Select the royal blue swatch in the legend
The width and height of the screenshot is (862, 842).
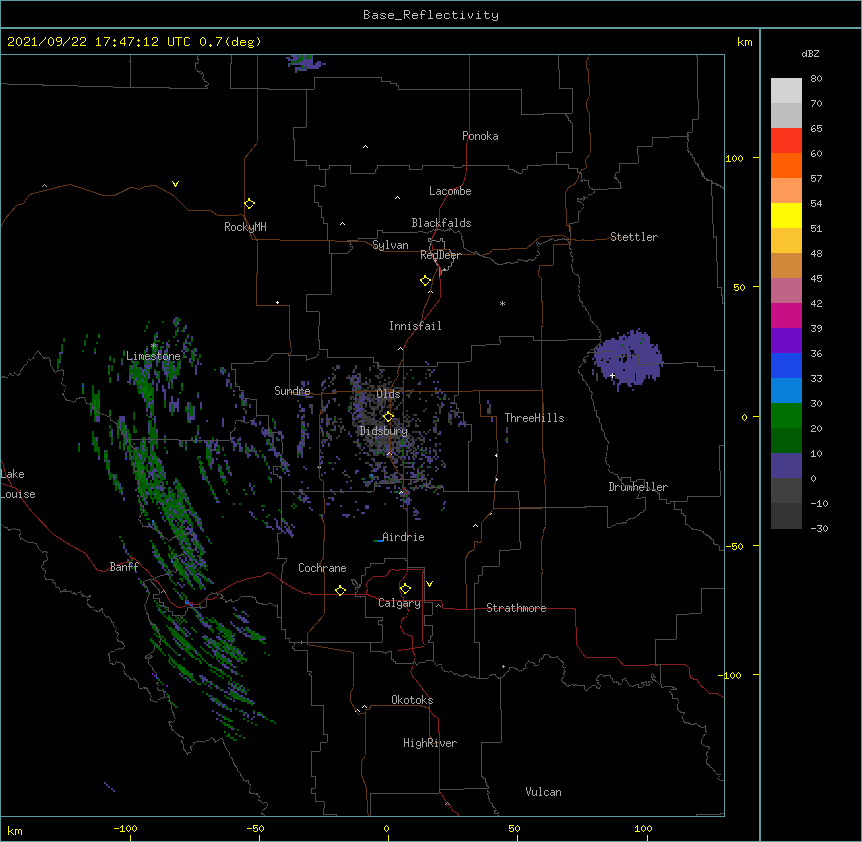click(786, 365)
